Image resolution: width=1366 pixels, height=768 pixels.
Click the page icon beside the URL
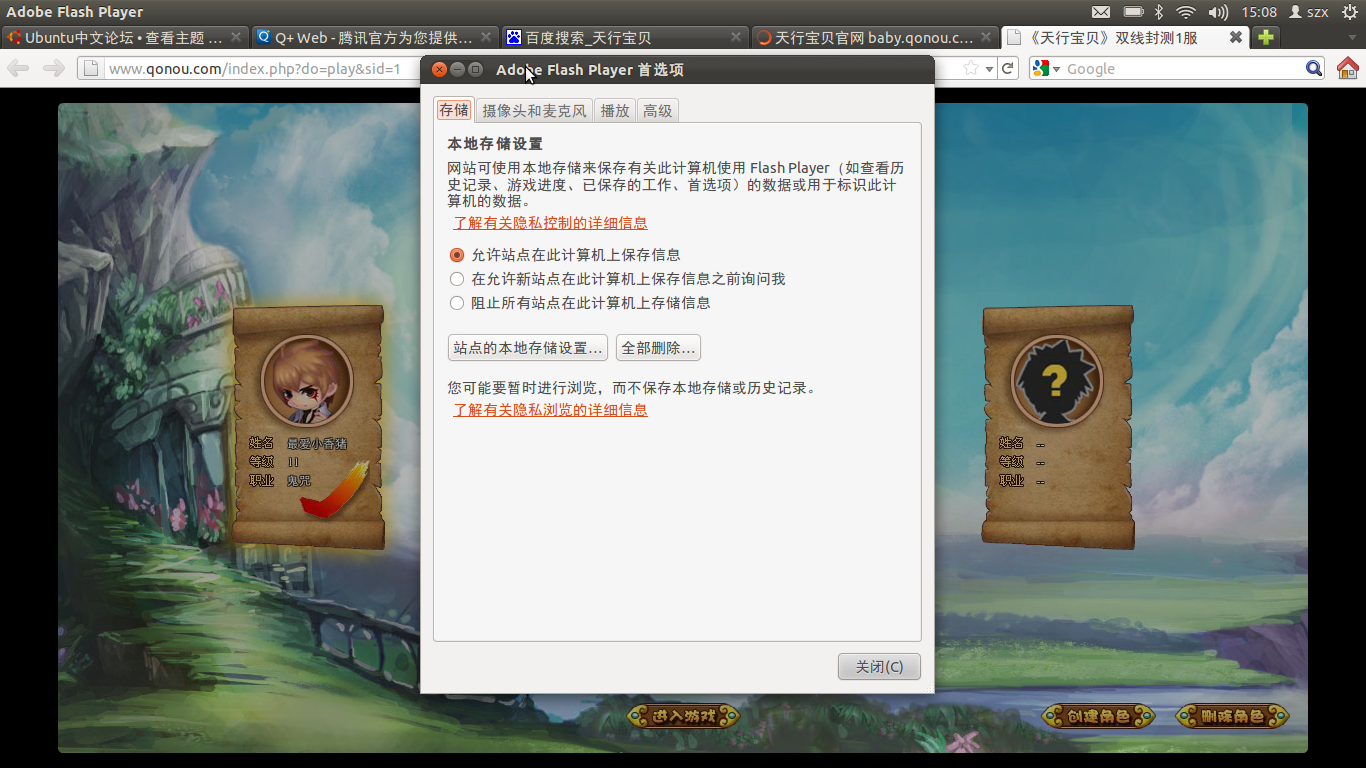pyautogui.click(x=90, y=69)
